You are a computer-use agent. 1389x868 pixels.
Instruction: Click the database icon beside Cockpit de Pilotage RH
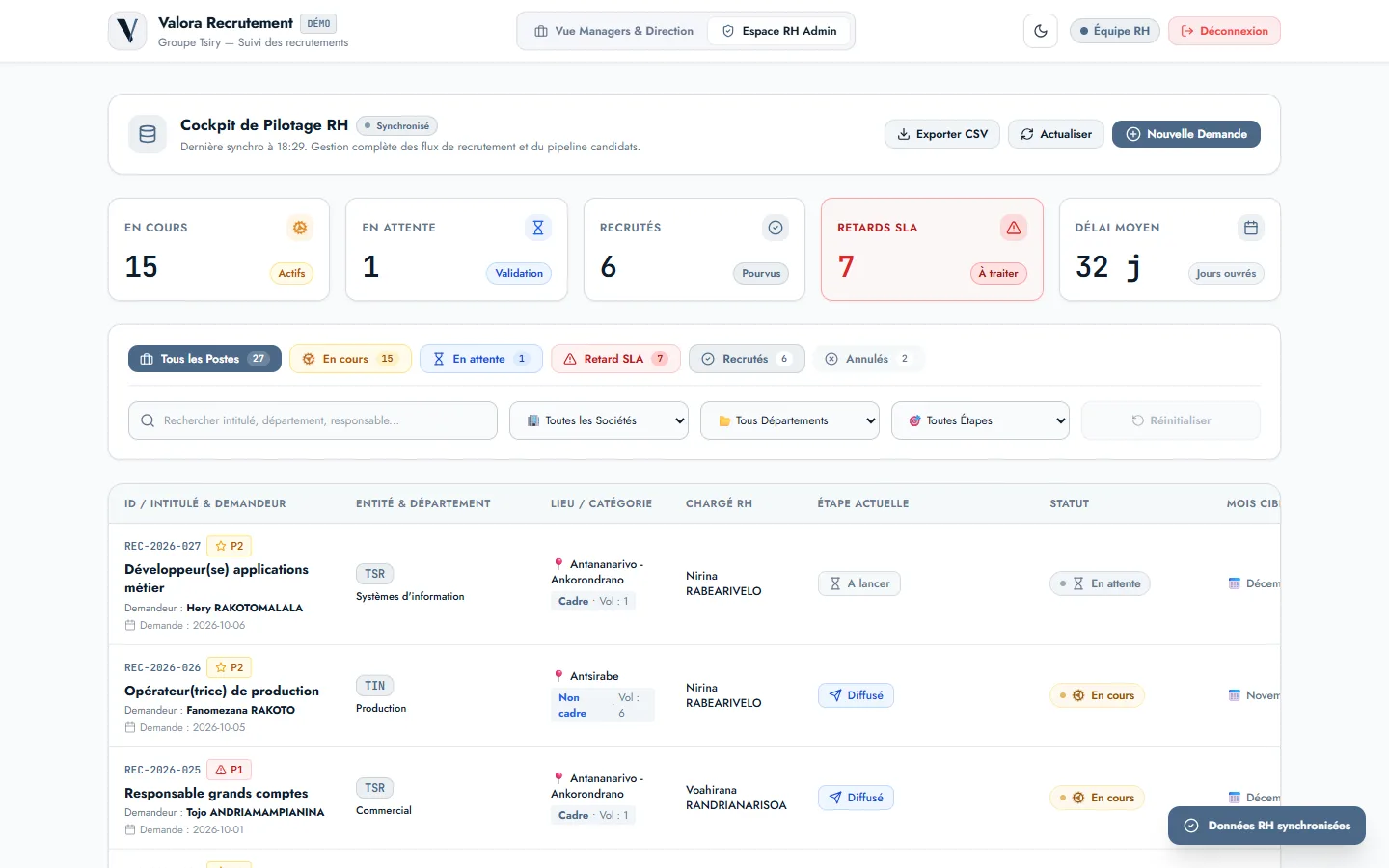tap(148, 134)
